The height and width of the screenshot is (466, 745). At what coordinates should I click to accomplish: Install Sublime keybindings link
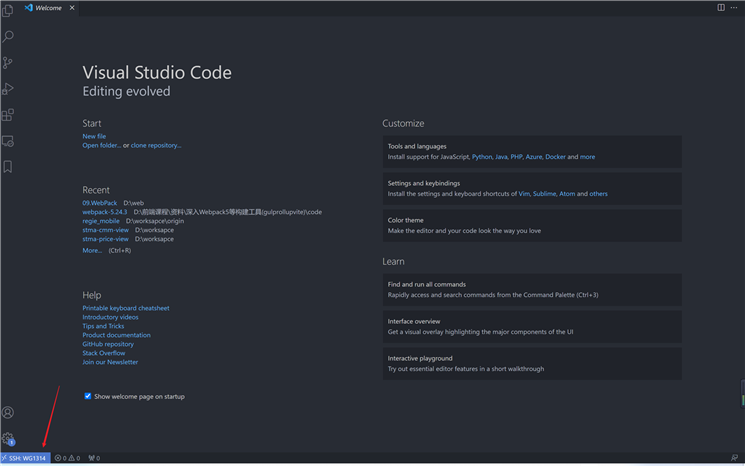[544, 194]
